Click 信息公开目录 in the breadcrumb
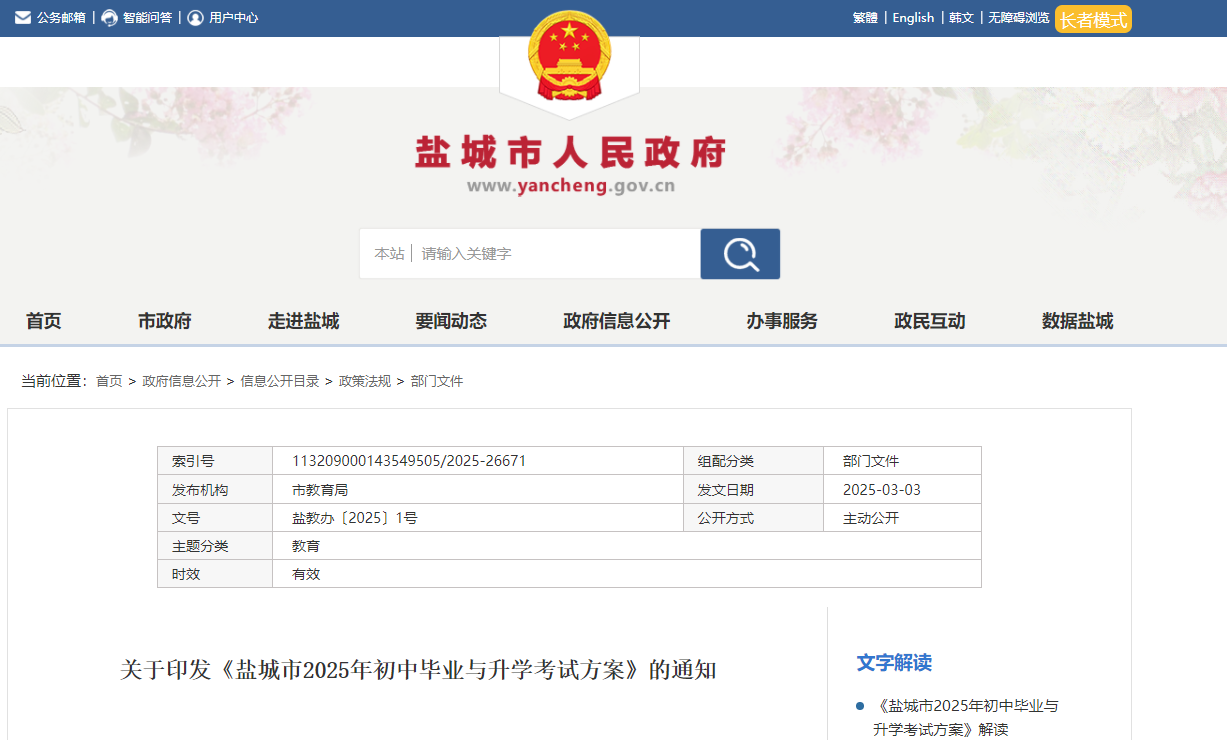The height and width of the screenshot is (740, 1227). pos(280,381)
